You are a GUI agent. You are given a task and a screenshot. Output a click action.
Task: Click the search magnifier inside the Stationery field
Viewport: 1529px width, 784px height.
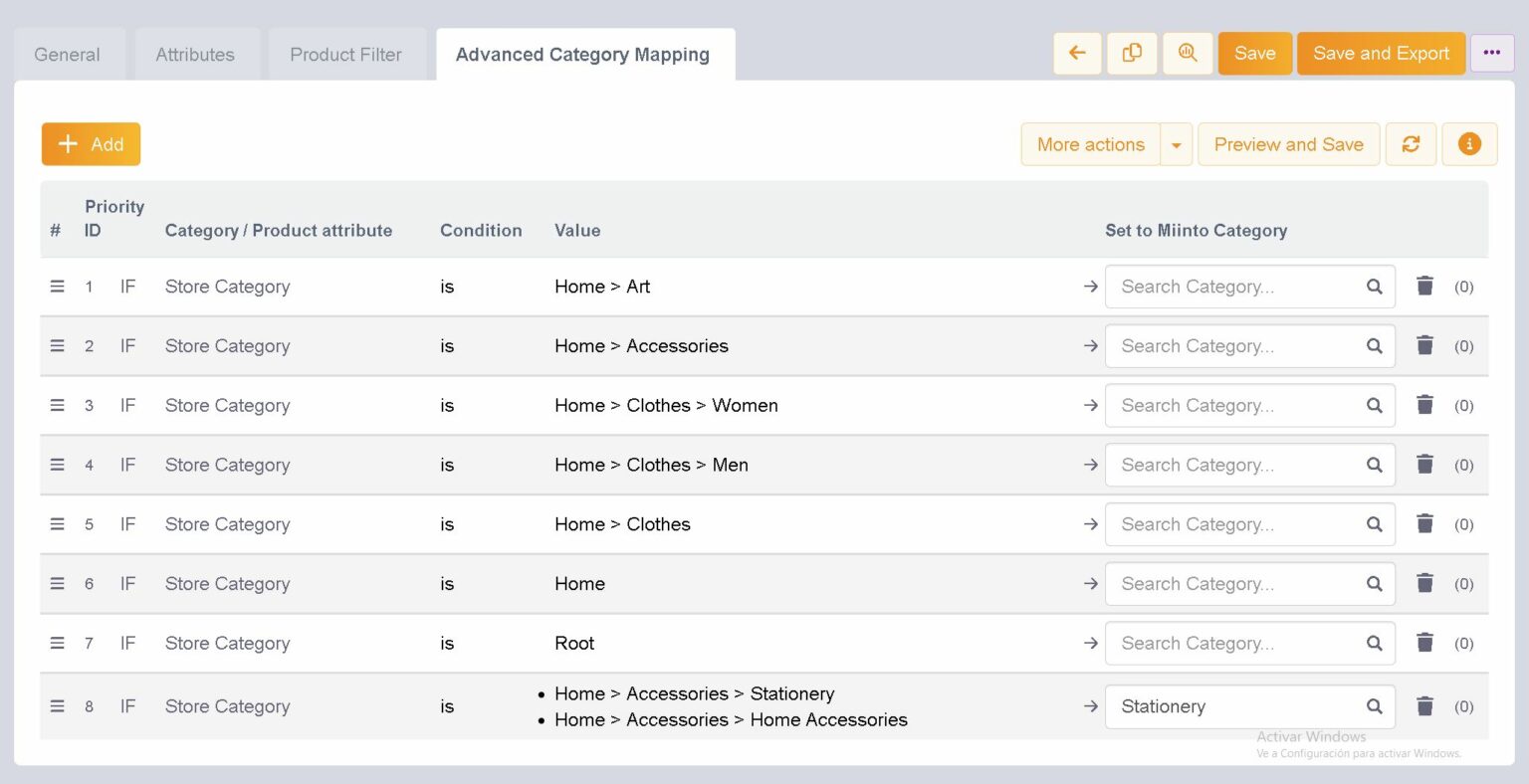click(x=1375, y=706)
